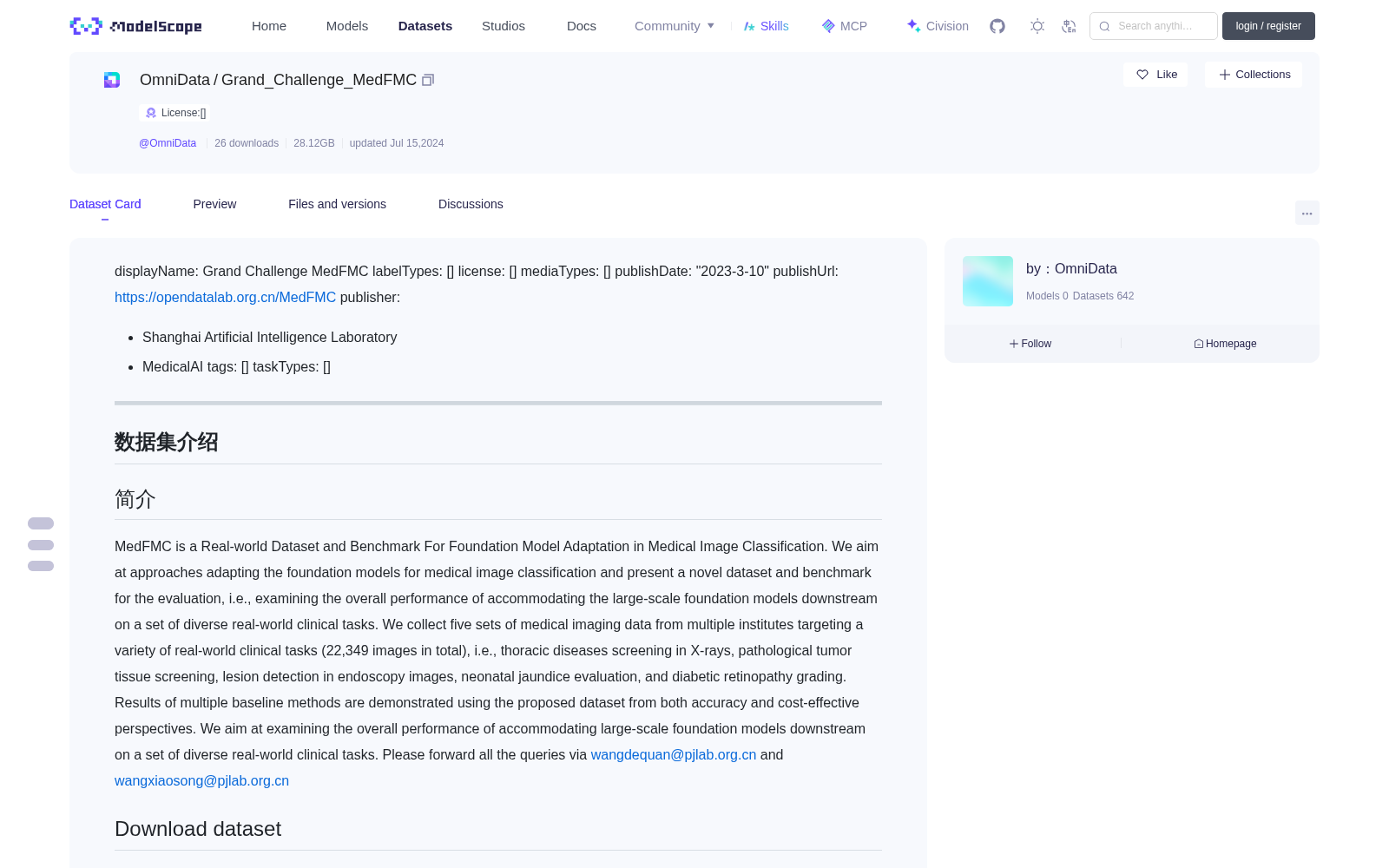The image size is (1389, 868).
Task: Open the GitHub icon link
Action: click(x=997, y=26)
